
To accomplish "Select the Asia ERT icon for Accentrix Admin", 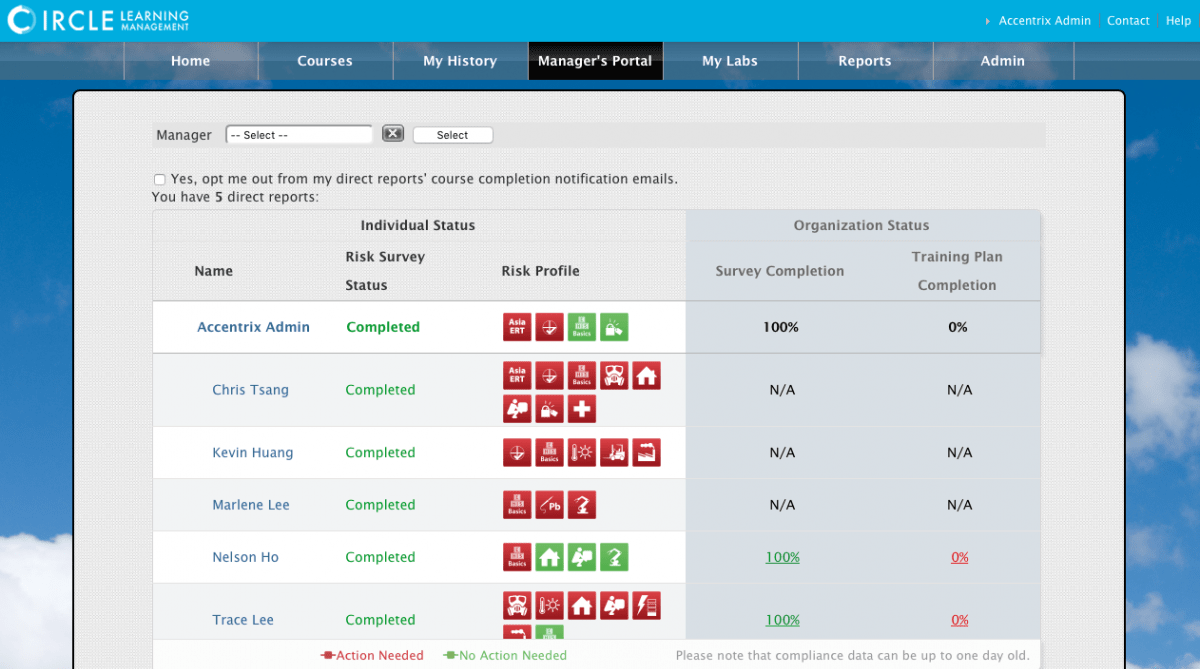I will pyautogui.click(x=517, y=327).
